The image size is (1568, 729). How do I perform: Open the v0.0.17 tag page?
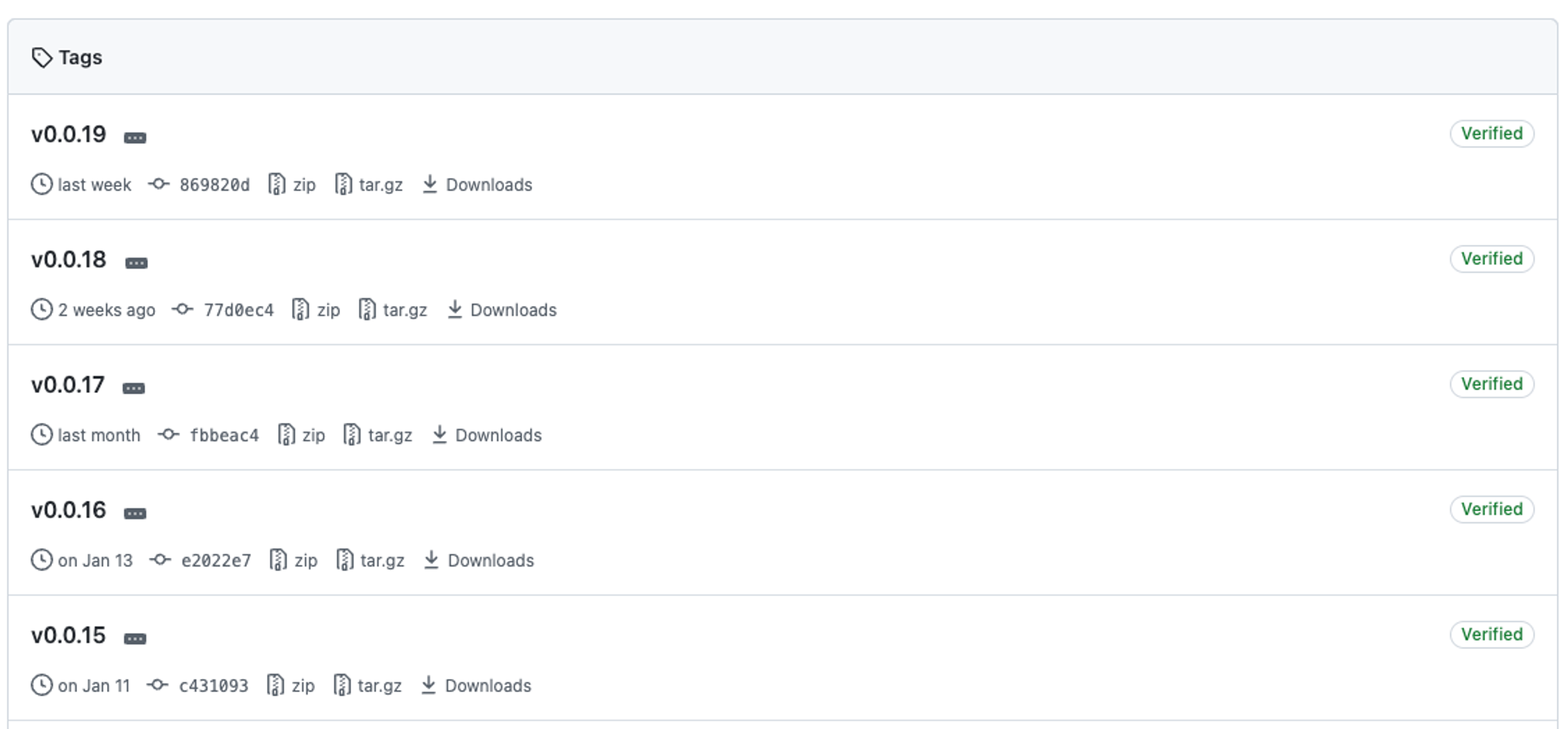(68, 385)
